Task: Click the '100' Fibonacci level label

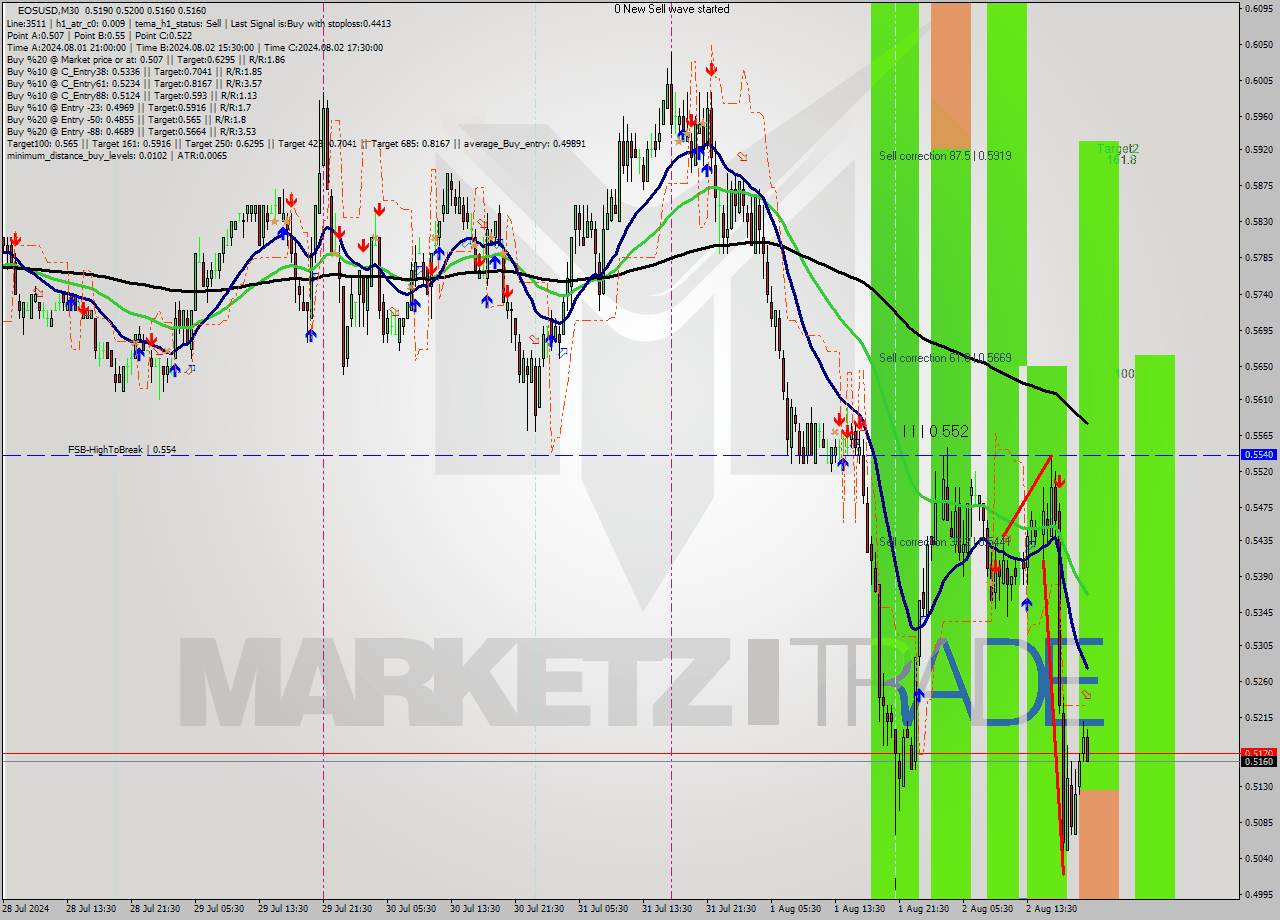Action: coord(1125,373)
